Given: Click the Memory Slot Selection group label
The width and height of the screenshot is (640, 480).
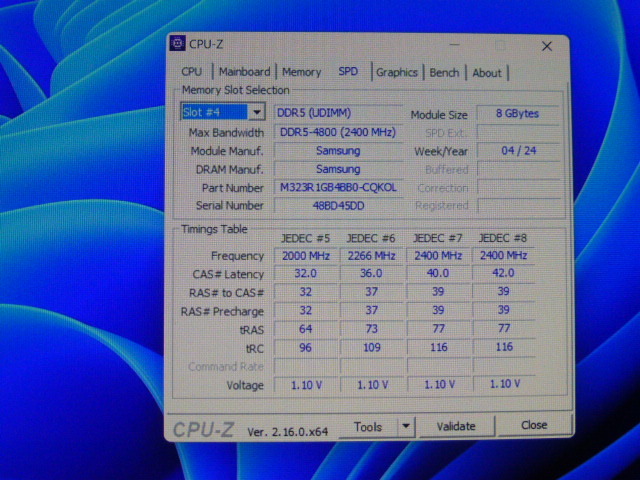Looking at the screenshot, I should pos(236,90).
